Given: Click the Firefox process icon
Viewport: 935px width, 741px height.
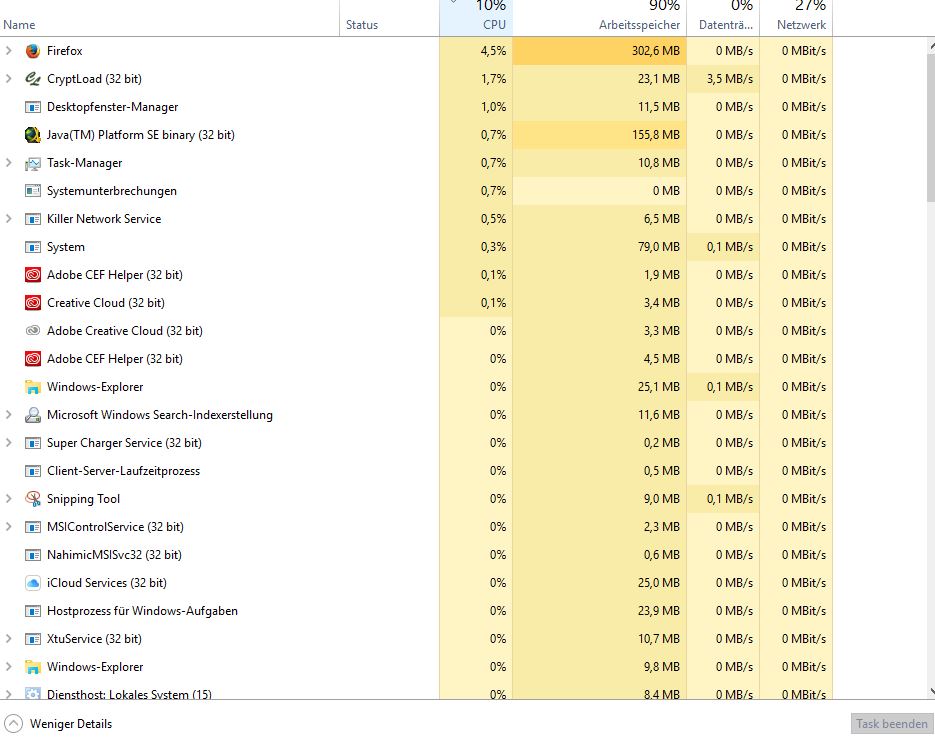Looking at the screenshot, I should click(33, 51).
